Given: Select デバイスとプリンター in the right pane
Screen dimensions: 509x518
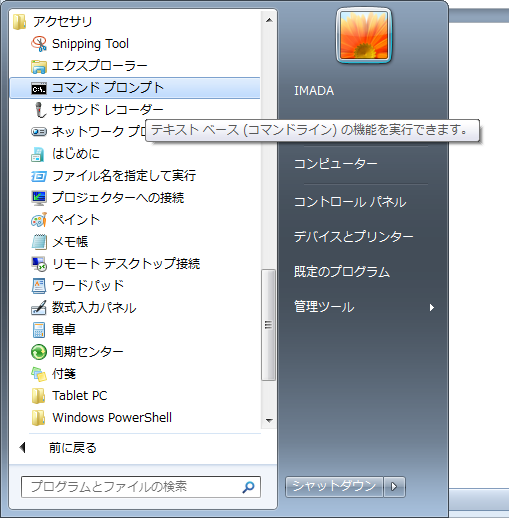Looking at the screenshot, I should pyautogui.click(x=353, y=237).
